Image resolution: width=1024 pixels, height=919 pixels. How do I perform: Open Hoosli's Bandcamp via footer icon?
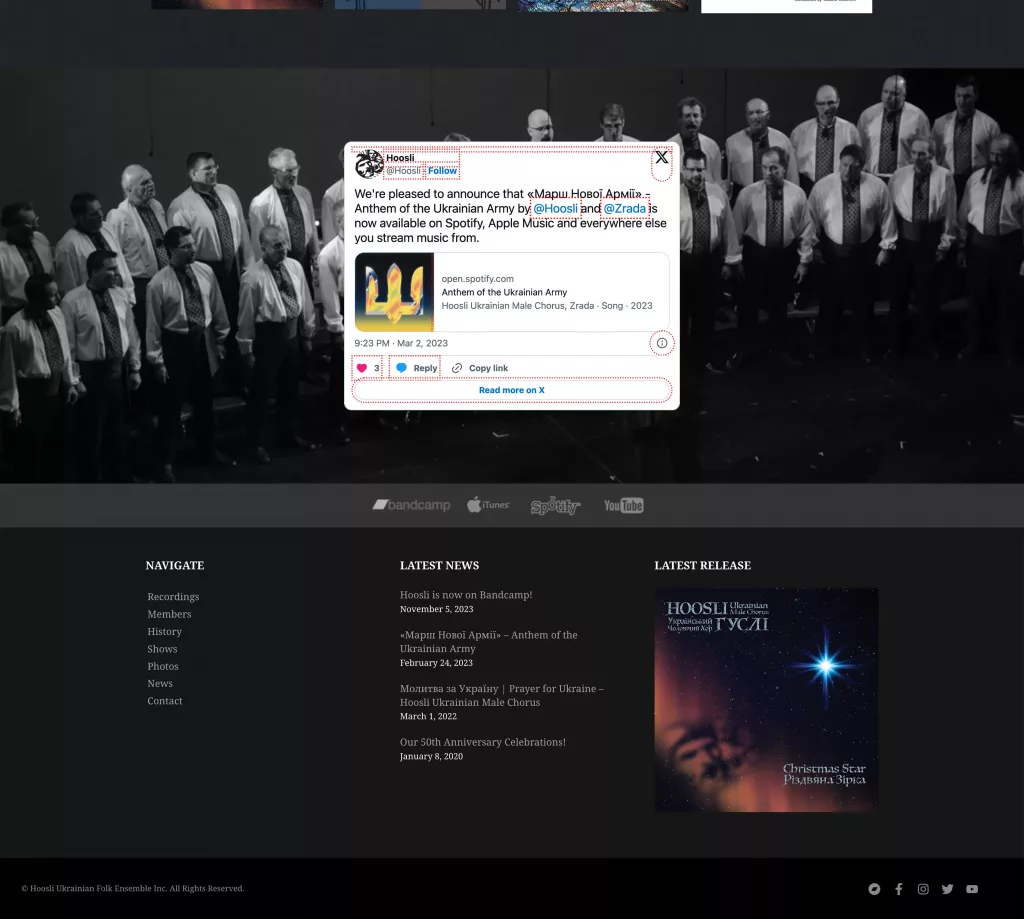[874, 889]
